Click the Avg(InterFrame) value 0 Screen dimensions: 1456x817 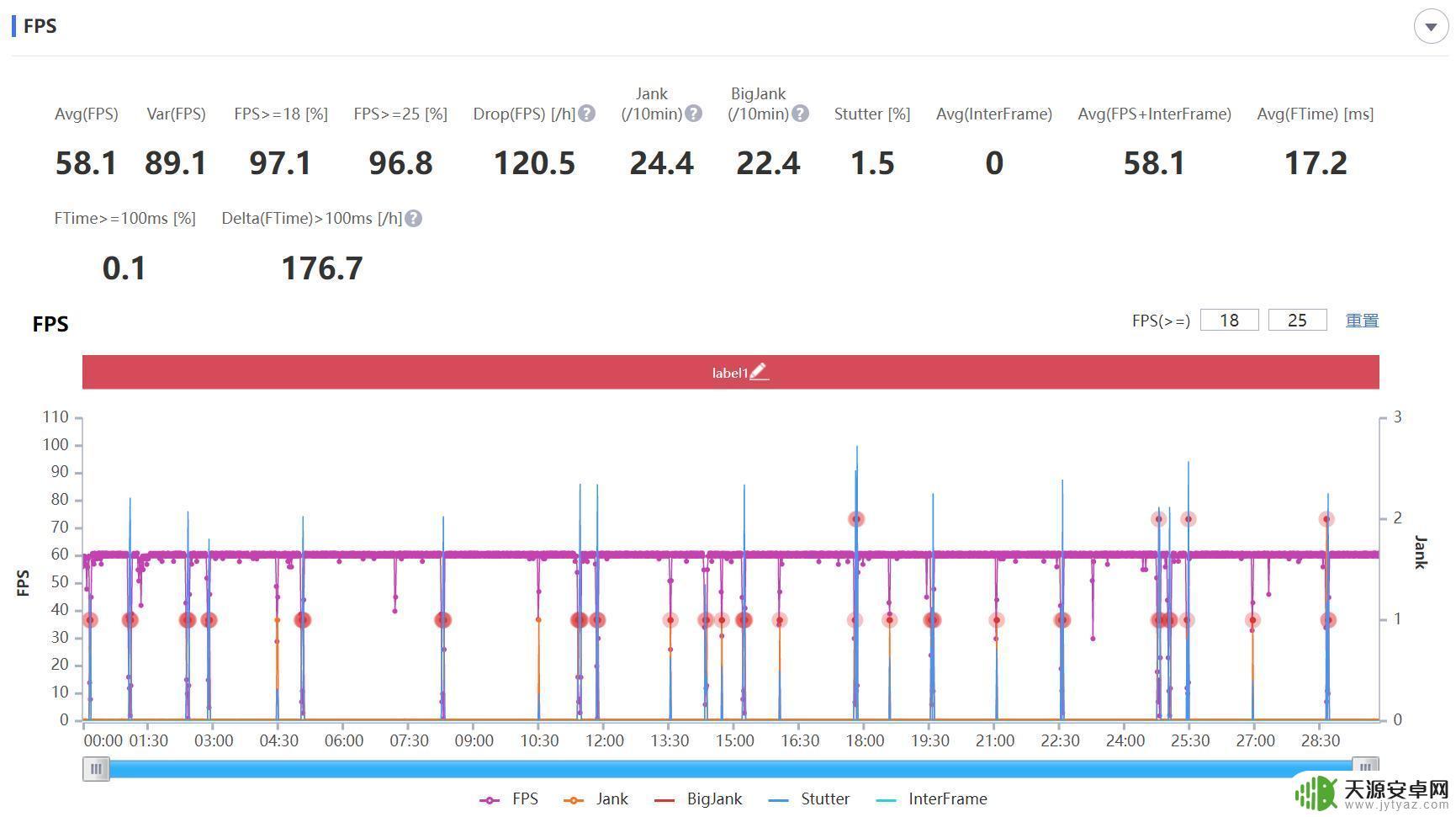pos(994,163)
